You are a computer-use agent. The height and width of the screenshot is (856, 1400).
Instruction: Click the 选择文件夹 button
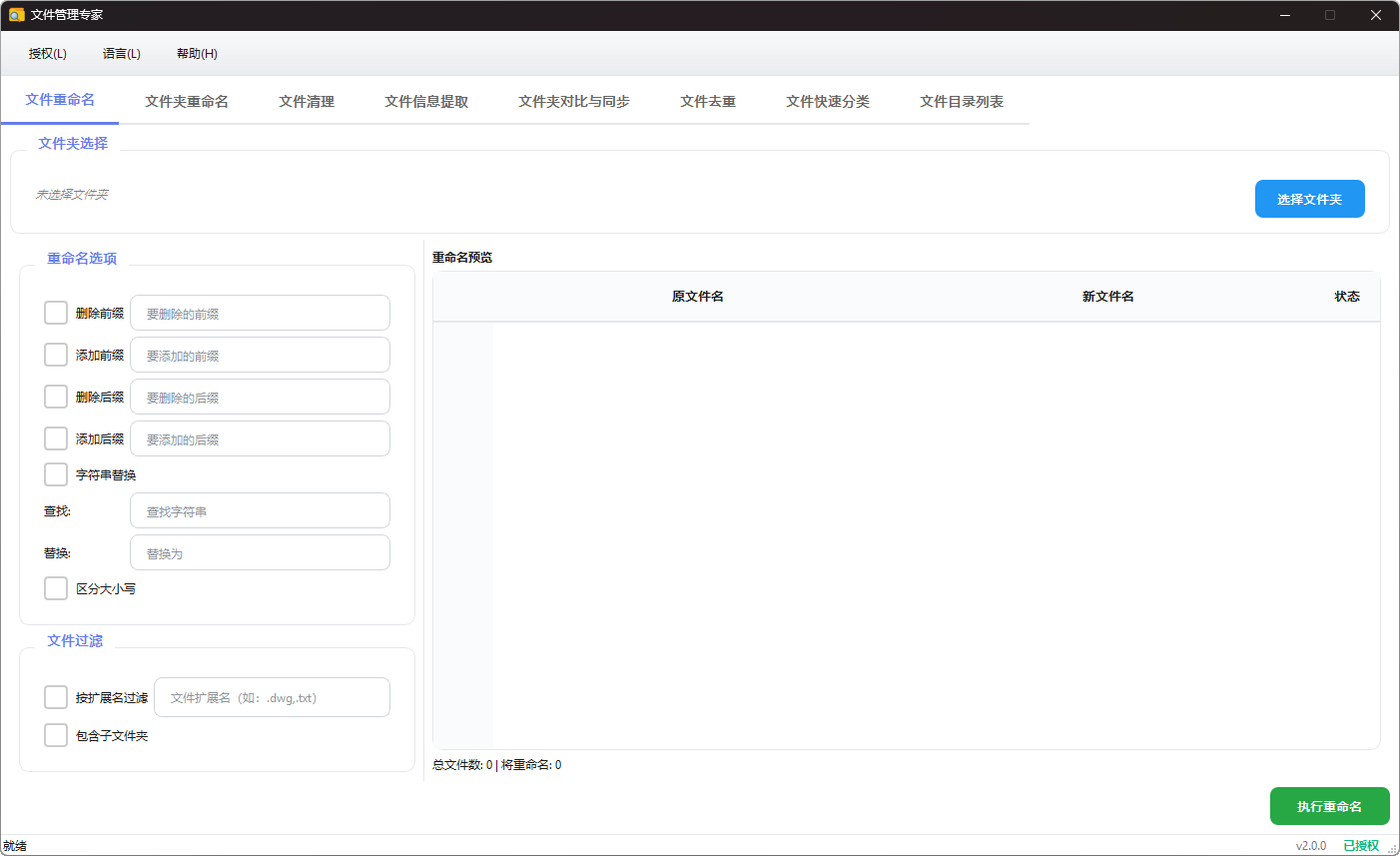[1309, 198]
